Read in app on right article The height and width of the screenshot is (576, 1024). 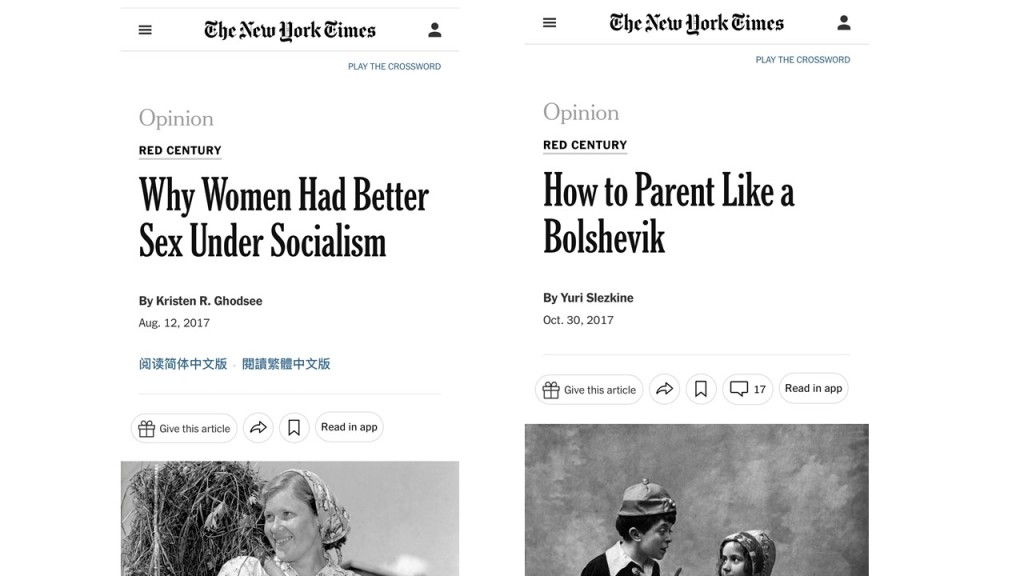coord(813,389)
